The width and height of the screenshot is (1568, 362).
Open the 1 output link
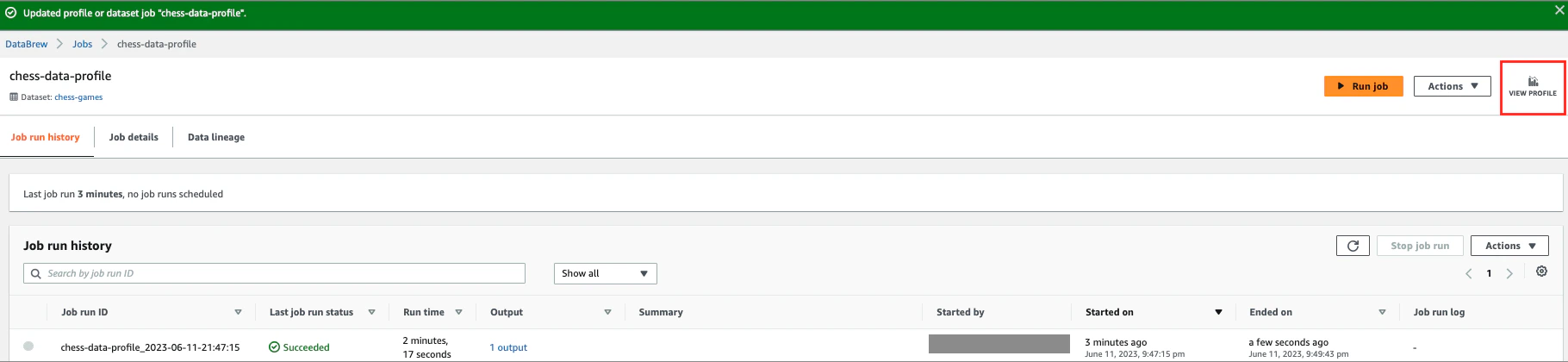508,347
